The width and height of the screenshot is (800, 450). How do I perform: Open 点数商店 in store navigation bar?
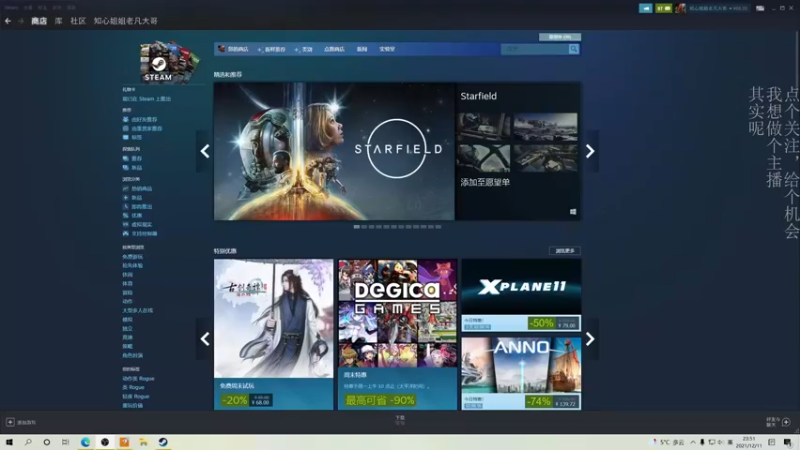click(334, 49)
